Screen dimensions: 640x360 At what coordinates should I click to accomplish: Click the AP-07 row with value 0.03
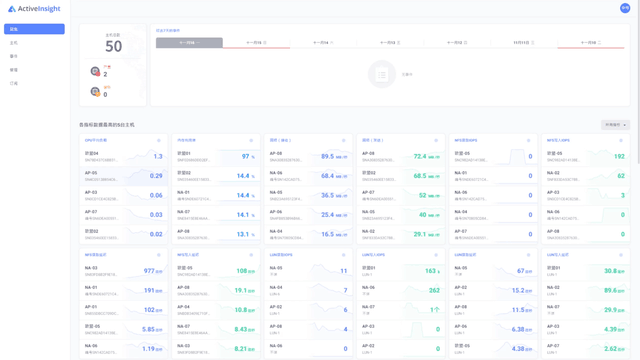click(124, 215)
